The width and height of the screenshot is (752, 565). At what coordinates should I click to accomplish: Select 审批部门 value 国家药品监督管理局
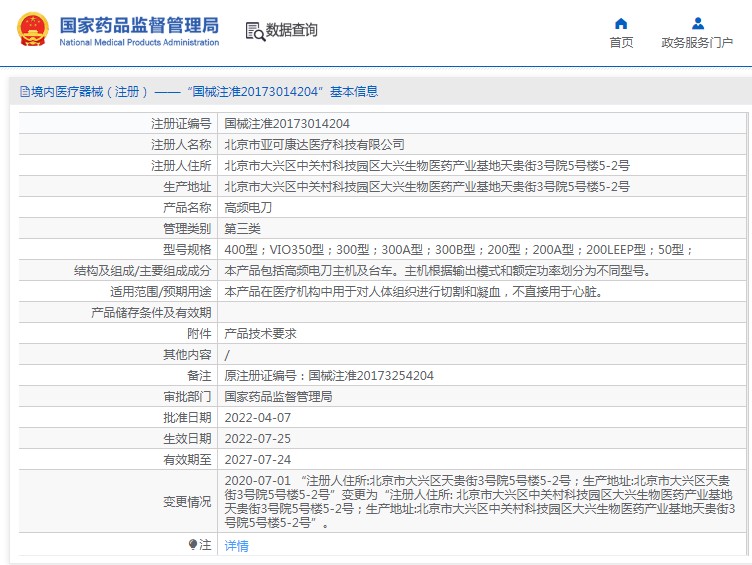279,397
